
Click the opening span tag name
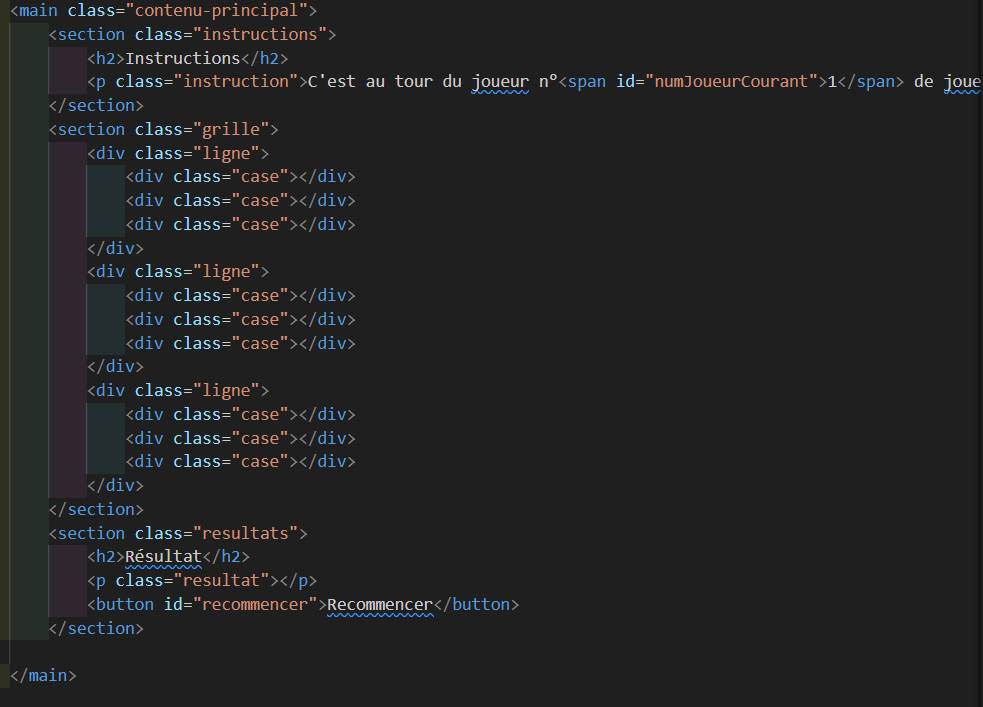(587, 82)
